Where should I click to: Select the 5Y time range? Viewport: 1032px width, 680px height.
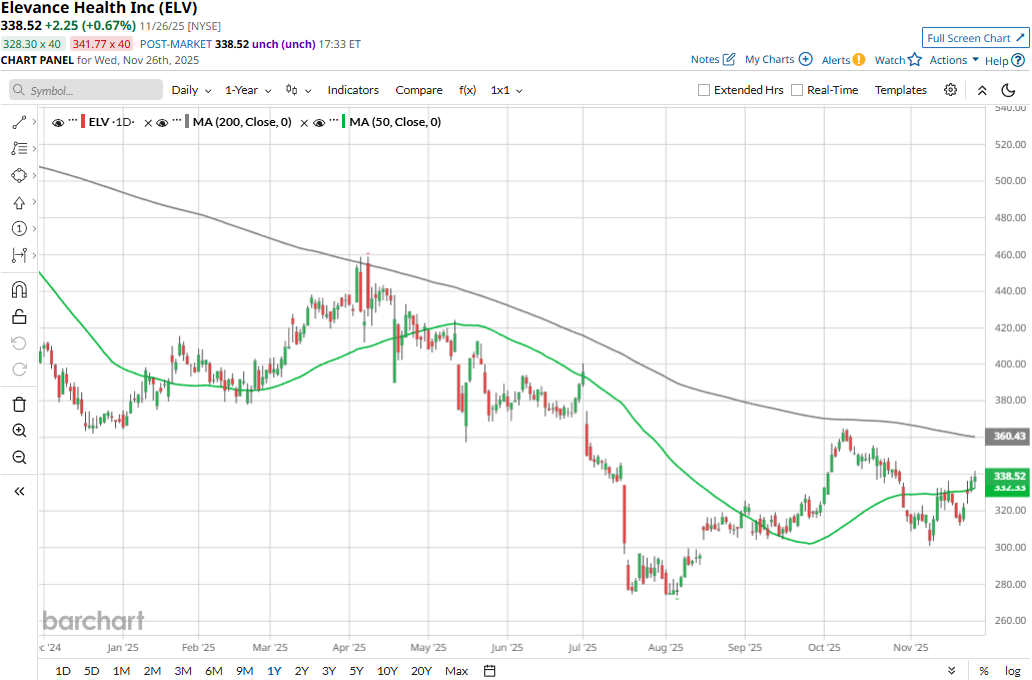point(356,671)
